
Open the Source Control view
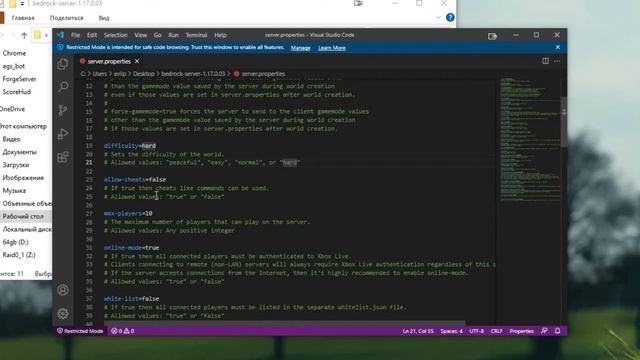[x=62, y=110]
